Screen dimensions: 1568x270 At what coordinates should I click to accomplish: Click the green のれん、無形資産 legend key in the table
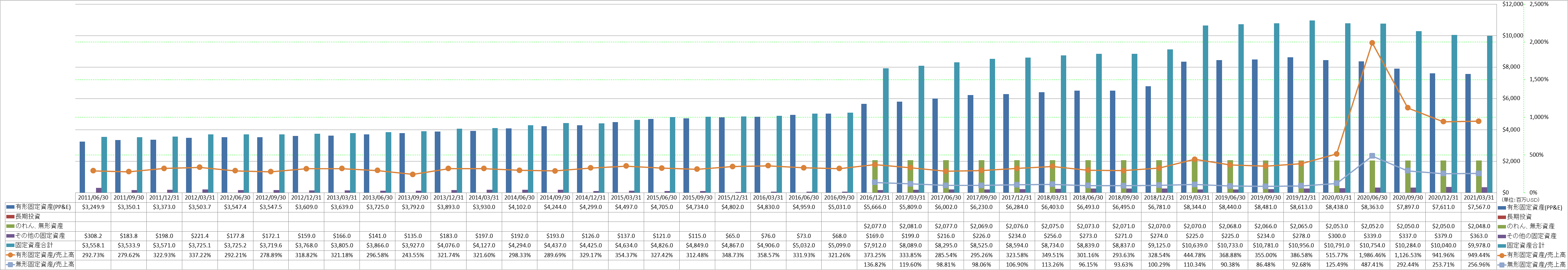coord(11,226)
